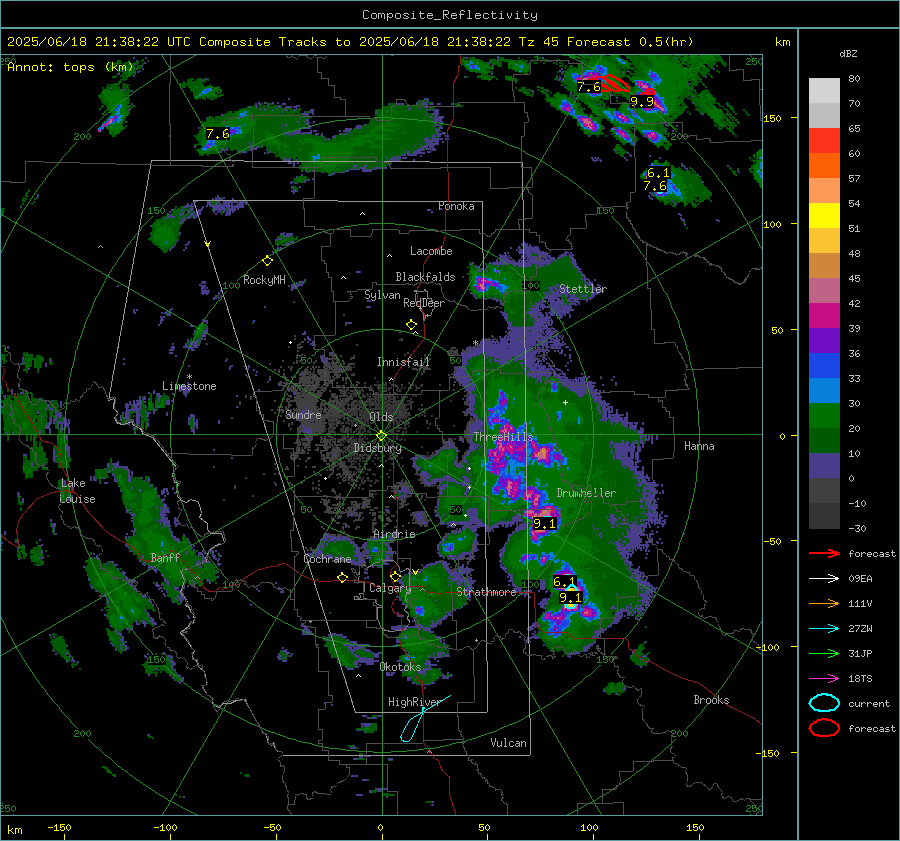Select the cyan 27ZW arrow icon
Image resolution: width=900 pixels, height=841 pixels.
pyautogui.click(x=824, y=629)
